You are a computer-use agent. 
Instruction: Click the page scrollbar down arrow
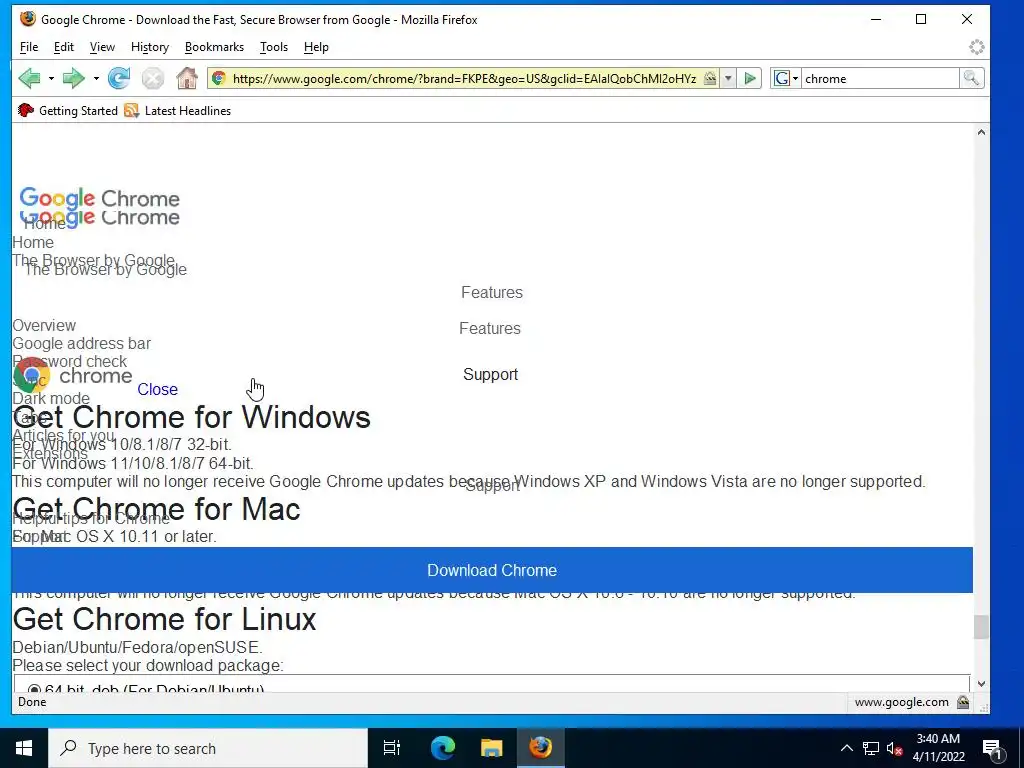981,684
